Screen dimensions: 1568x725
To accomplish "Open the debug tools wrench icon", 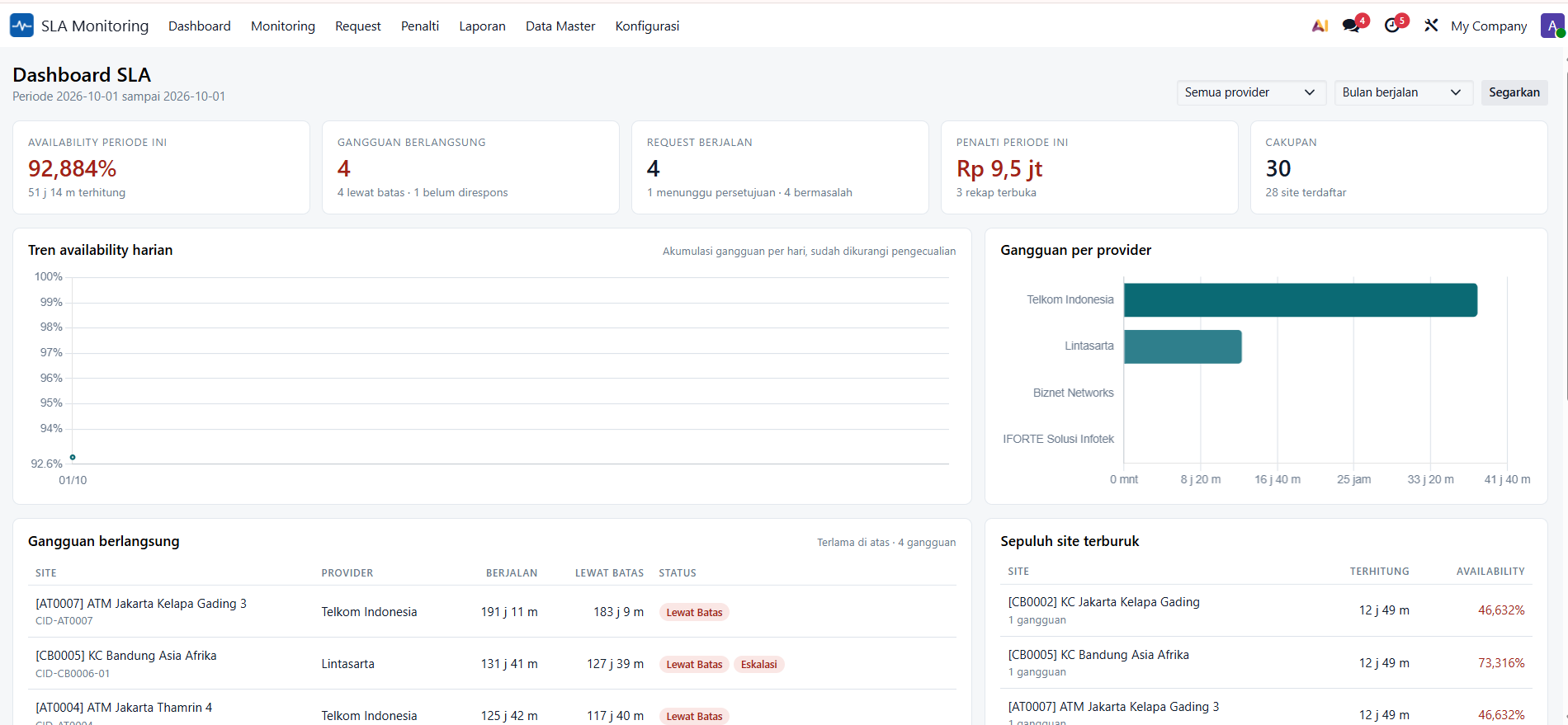I will (x=1431, y=26).
